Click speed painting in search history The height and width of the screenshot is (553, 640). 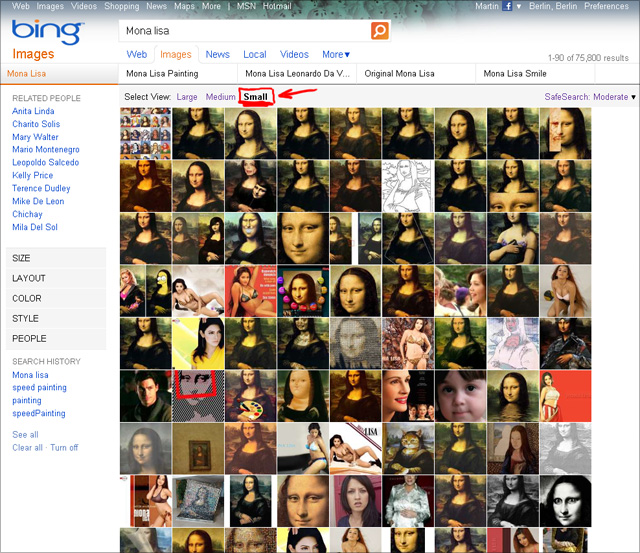[39, 387]
